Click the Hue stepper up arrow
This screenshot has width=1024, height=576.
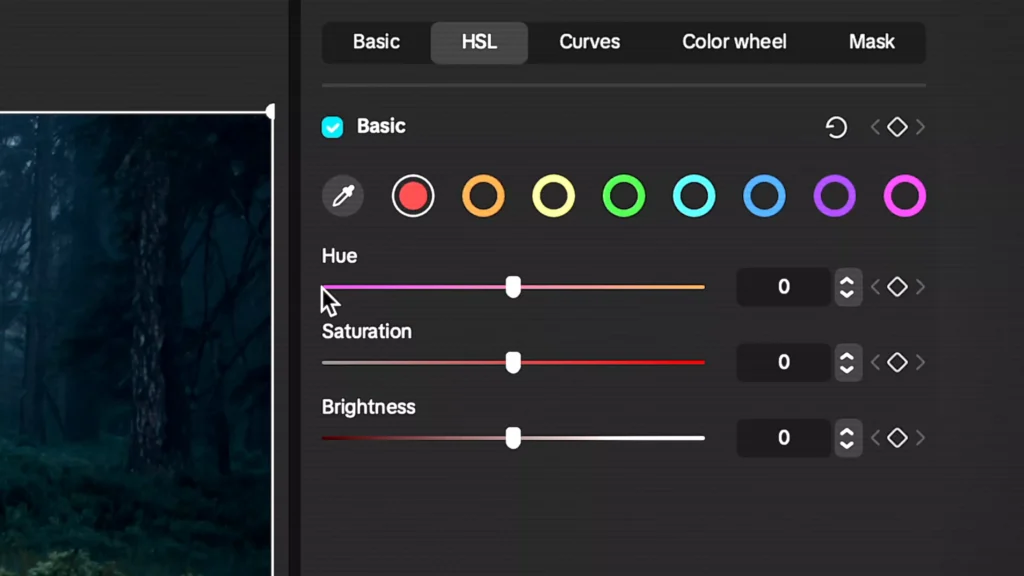click(x=848, y=281)
